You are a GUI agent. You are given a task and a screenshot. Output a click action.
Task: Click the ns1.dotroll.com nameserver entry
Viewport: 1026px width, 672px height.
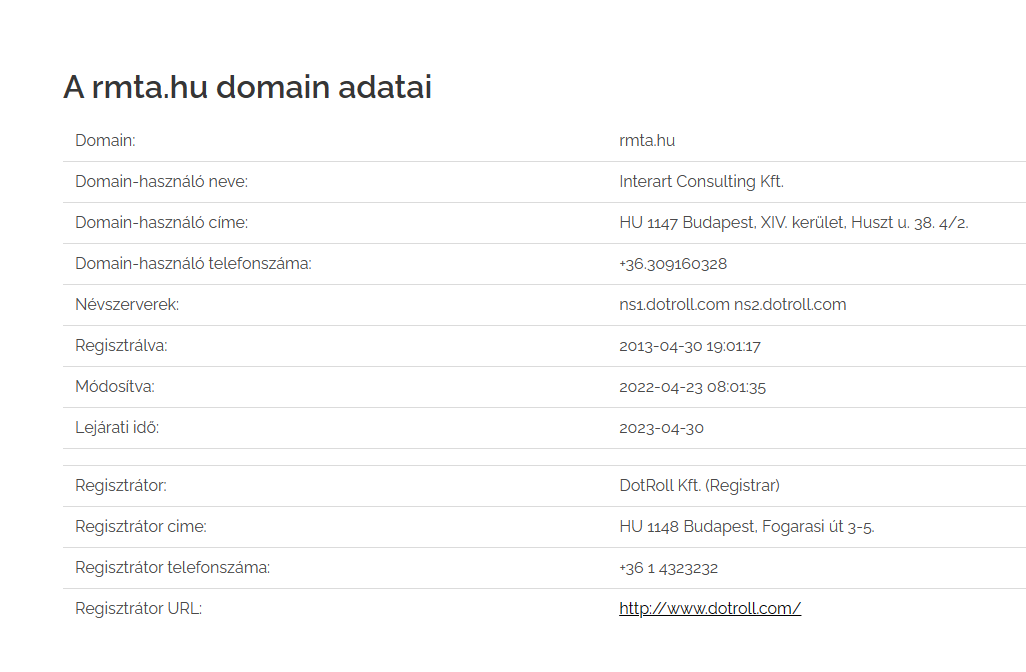[x=675, y=304]
